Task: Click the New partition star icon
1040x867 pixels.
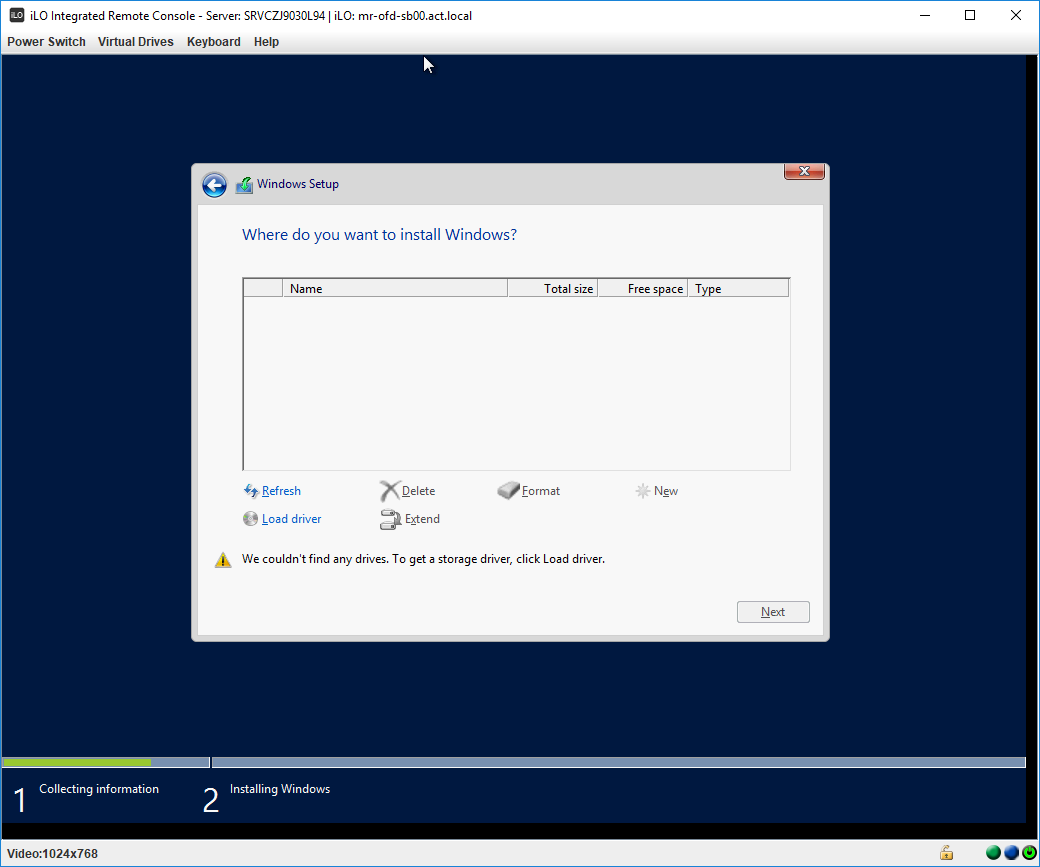Action: point(643,491)
